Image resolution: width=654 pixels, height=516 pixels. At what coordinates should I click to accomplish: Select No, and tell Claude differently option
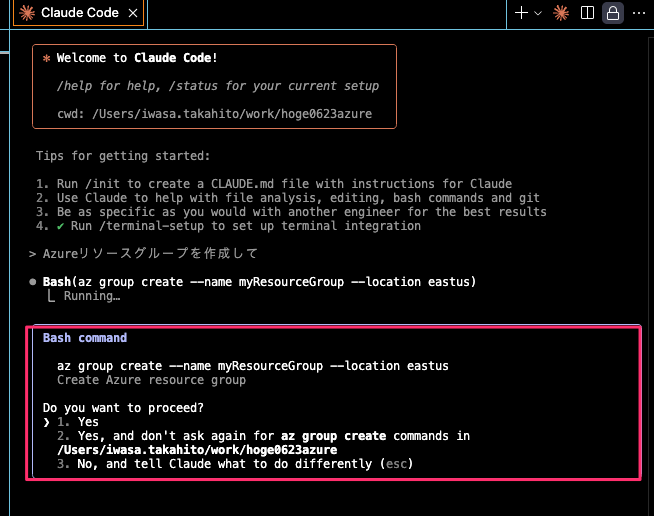pos(235,464)
